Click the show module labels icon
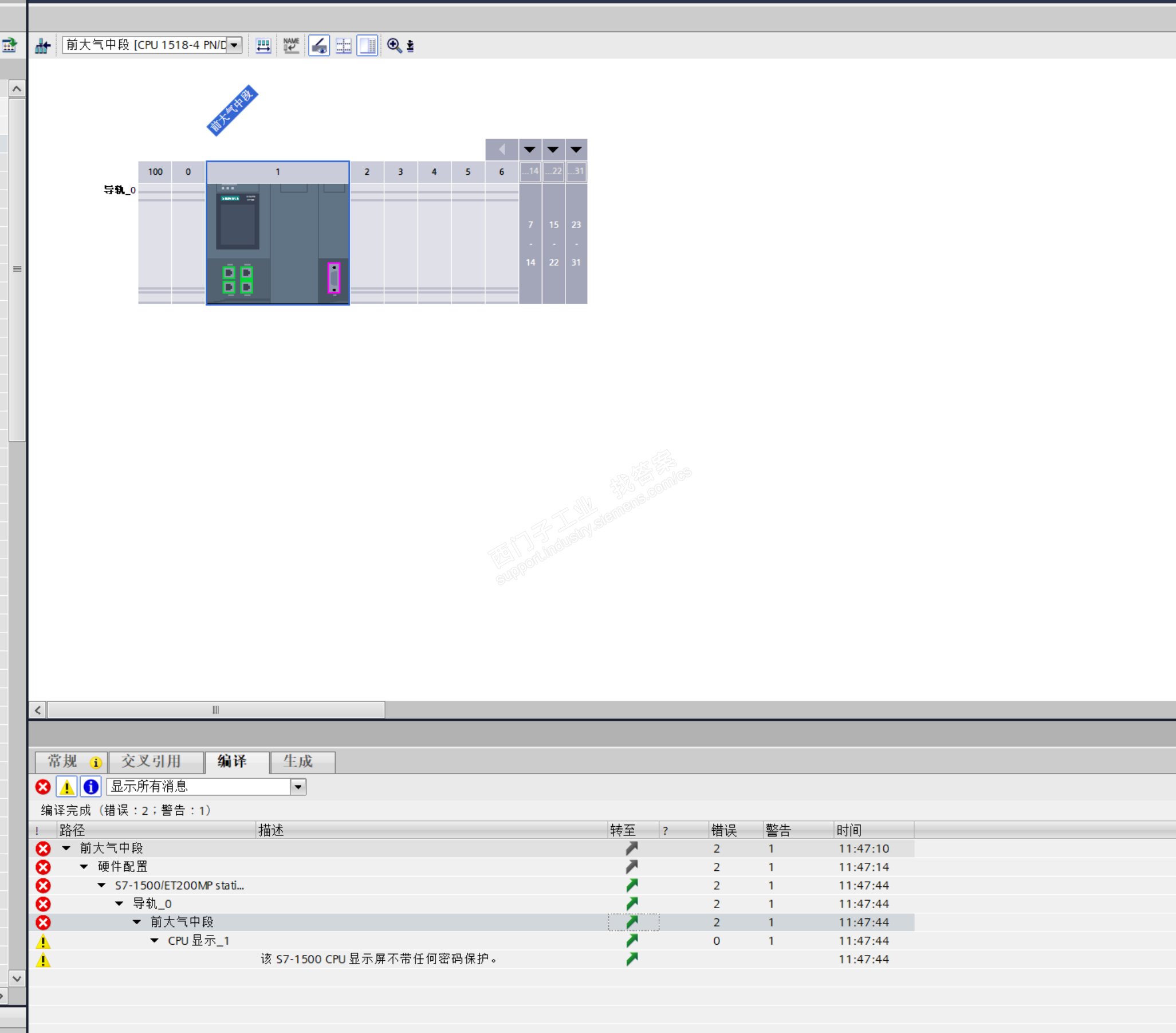Image resolution: width=1176 pixels, height=1033 pixels. [319, 45]
